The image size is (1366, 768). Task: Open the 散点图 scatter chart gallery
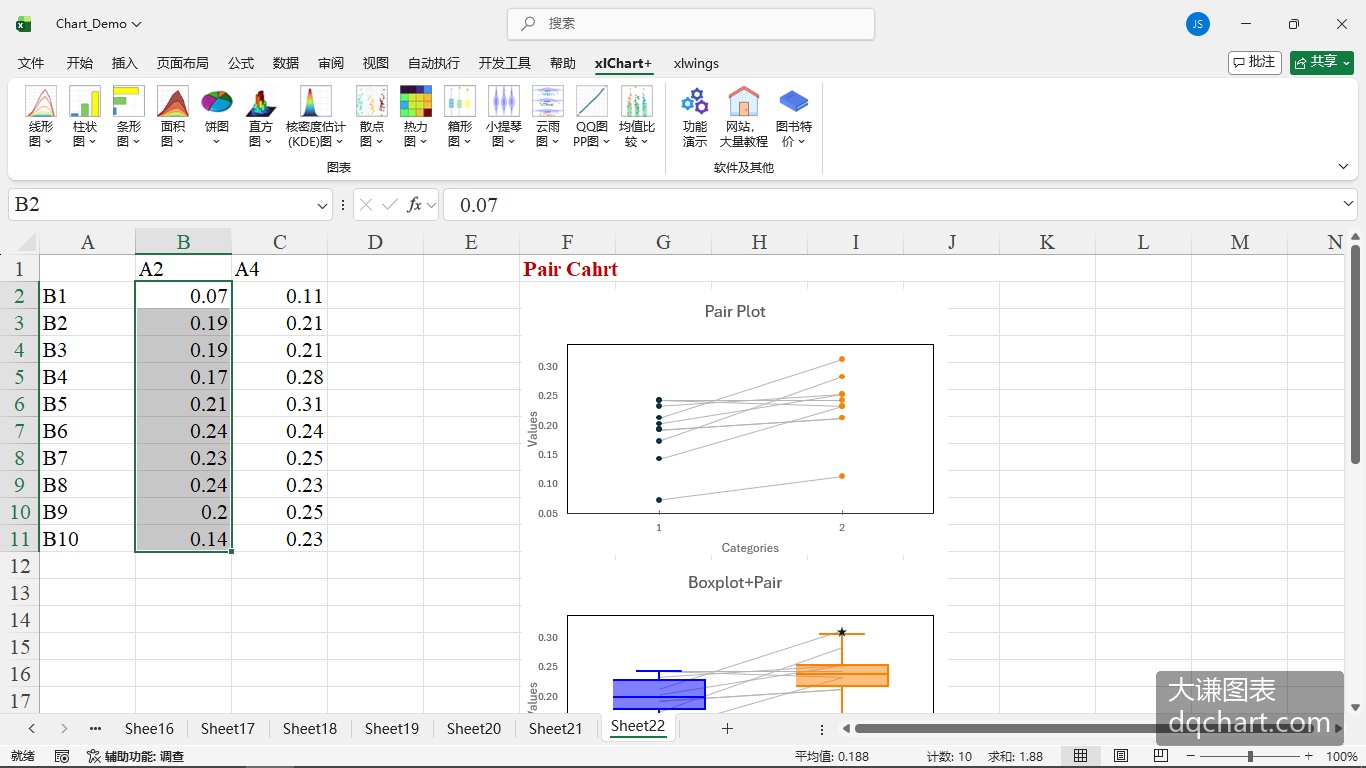[x=372, y=117]
